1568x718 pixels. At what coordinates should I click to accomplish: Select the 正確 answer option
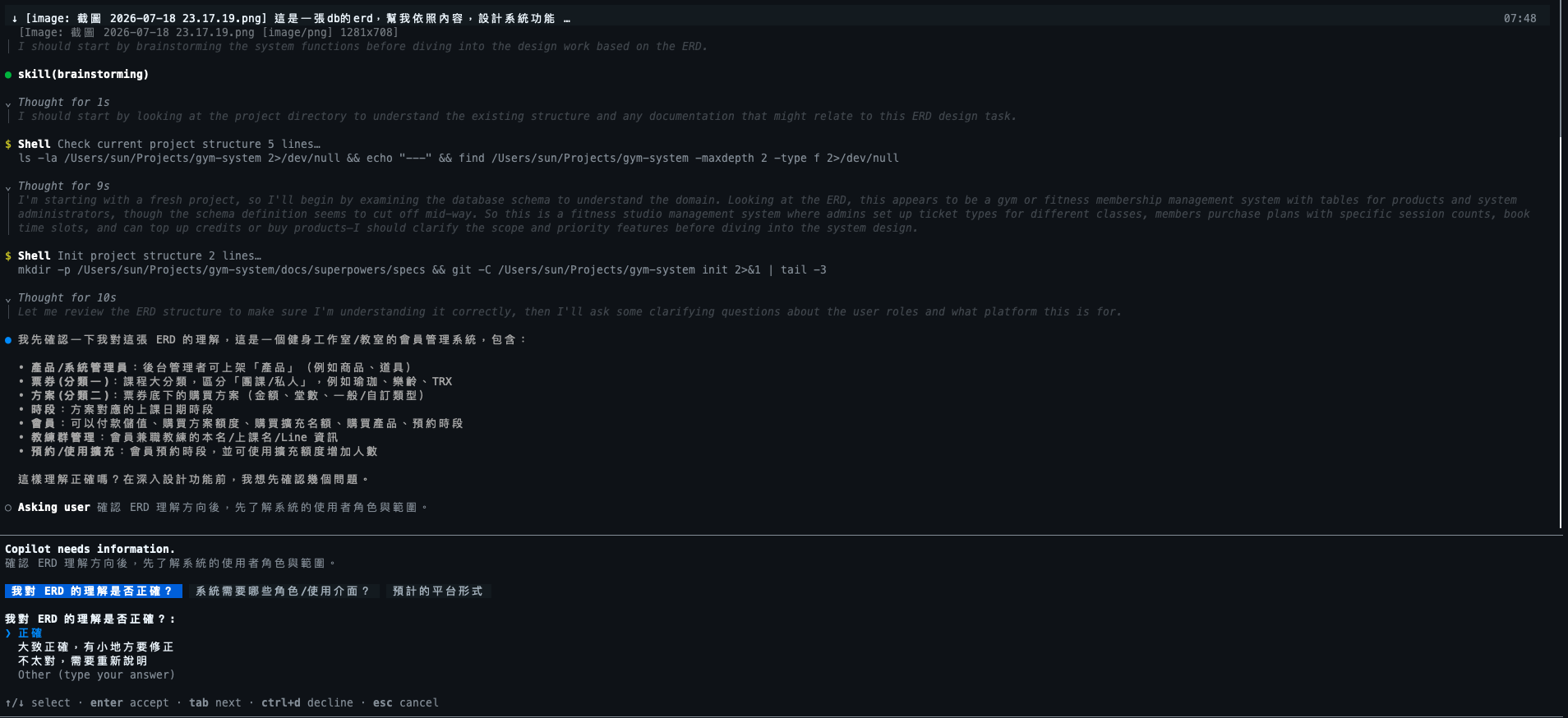[x=30, y=633]
